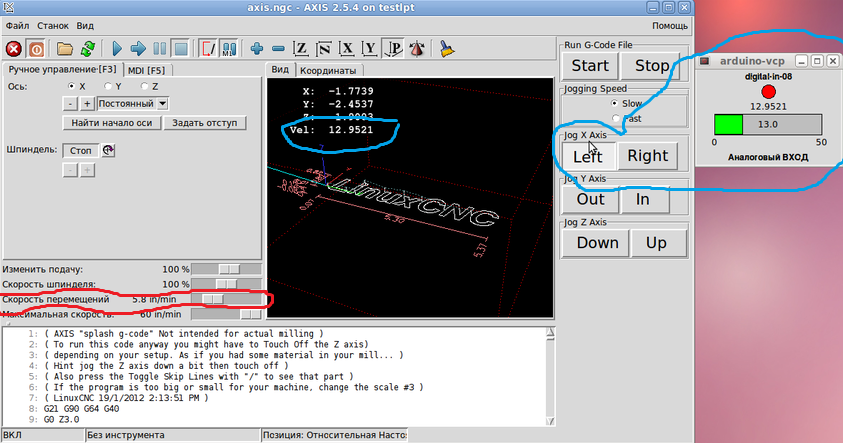Image resolution: width=843 pixels, height=443 pixels.
Task: Open the Станок menu
Action: (x=53, y=26)
